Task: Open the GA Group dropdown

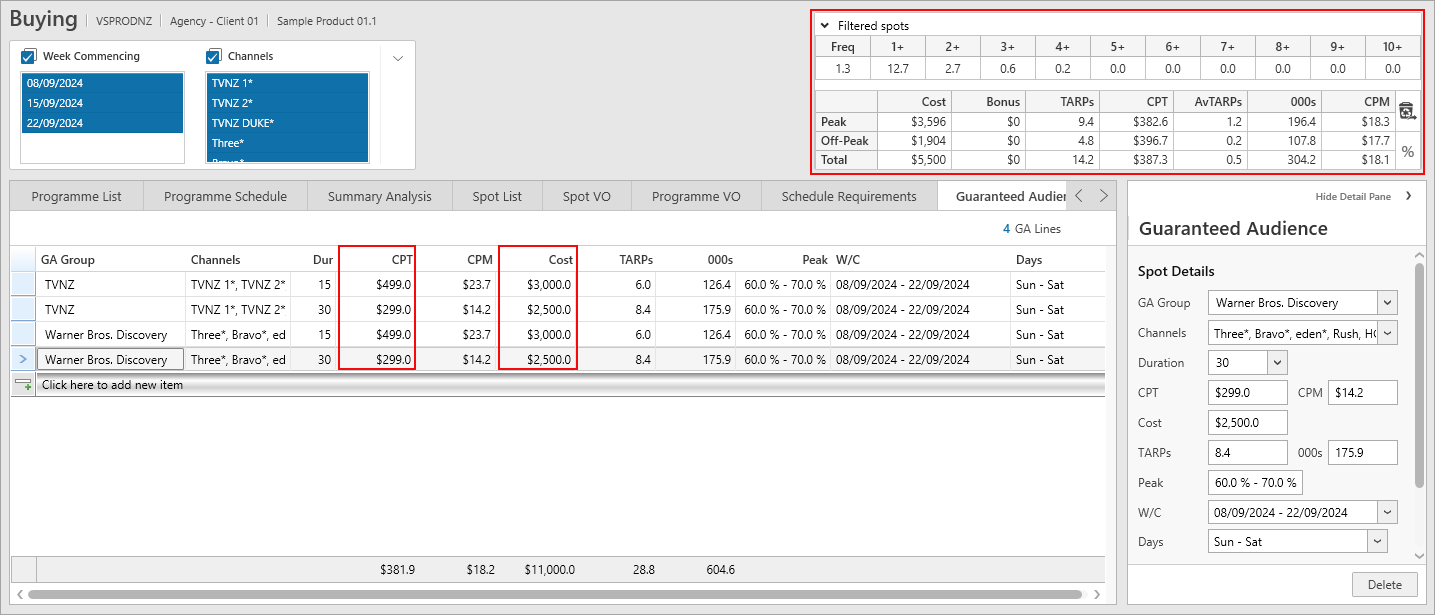Action: pyautogui.click(x=1387, y=302)
